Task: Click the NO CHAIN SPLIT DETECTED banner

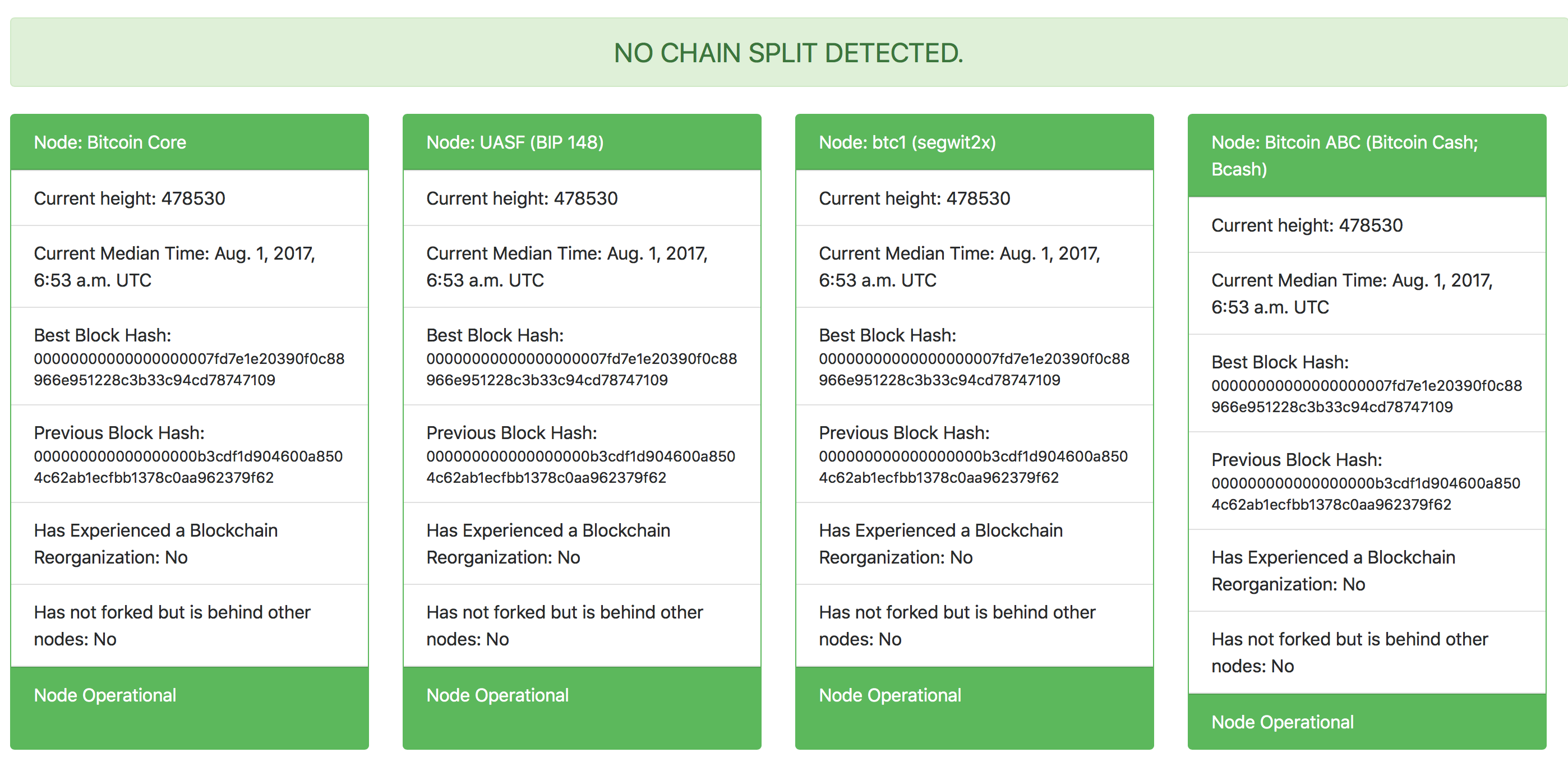Action: coord(789,52)
